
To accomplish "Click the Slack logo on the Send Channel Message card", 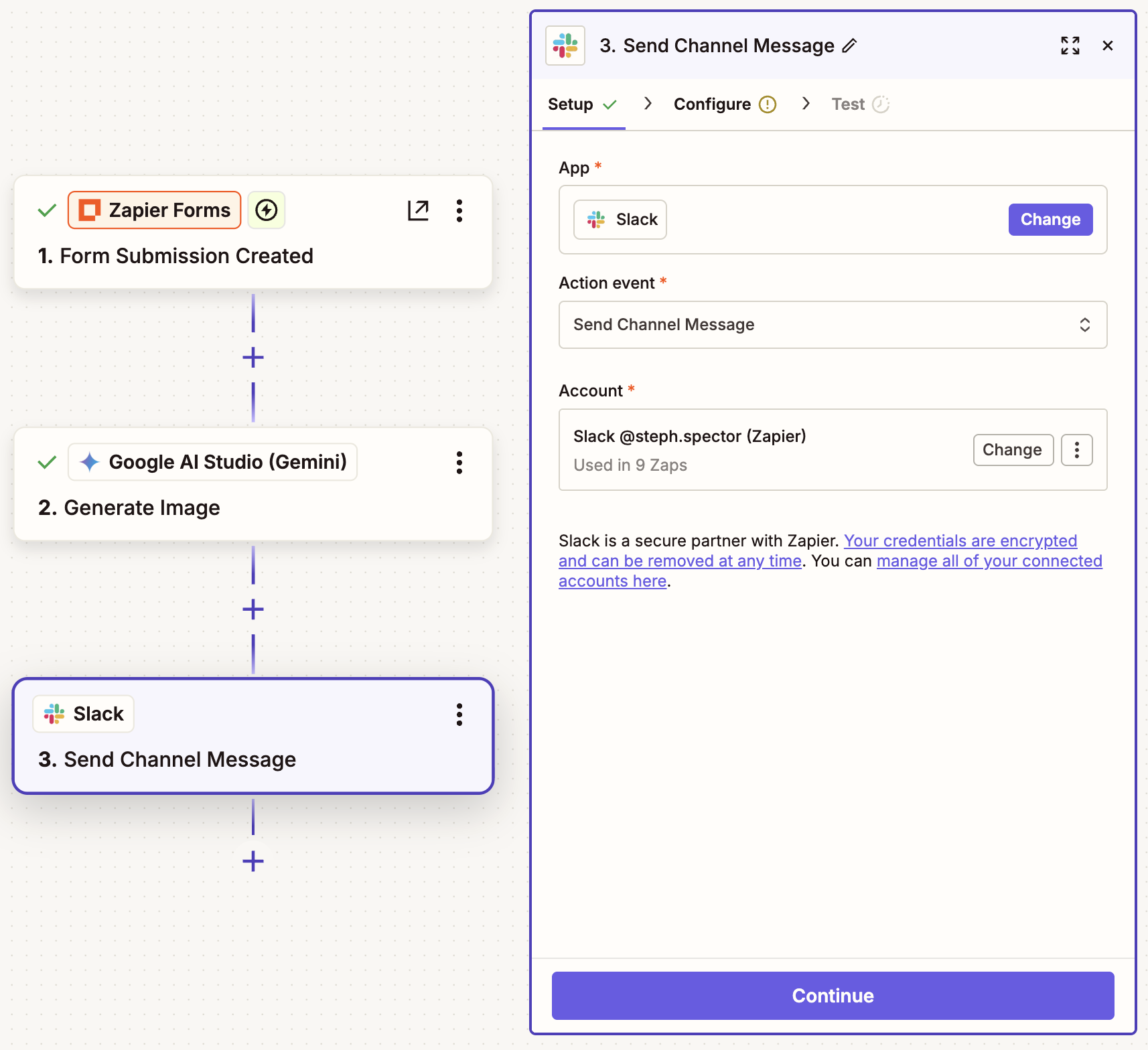I will pos(54,713).
